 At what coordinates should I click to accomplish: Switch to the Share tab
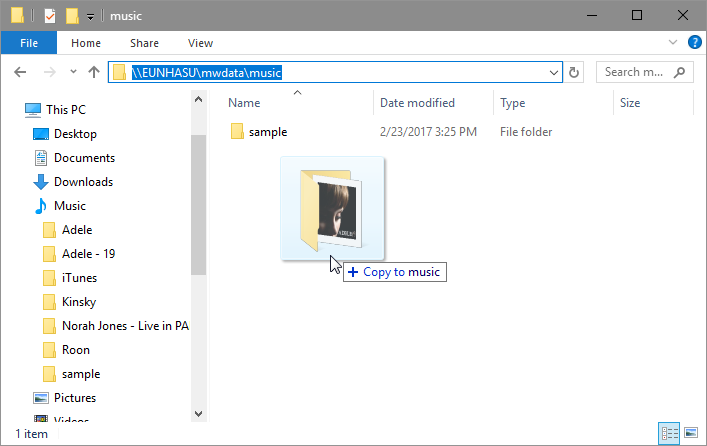point(144,43)
